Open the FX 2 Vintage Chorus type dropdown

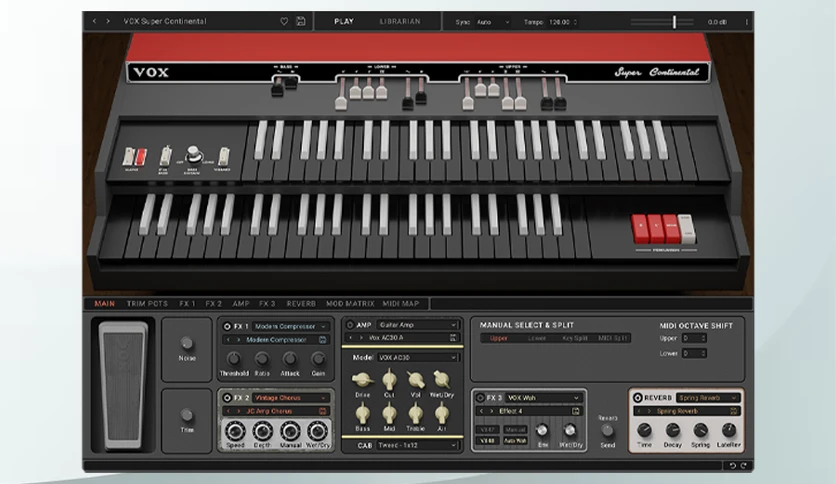tap(290, 398)
